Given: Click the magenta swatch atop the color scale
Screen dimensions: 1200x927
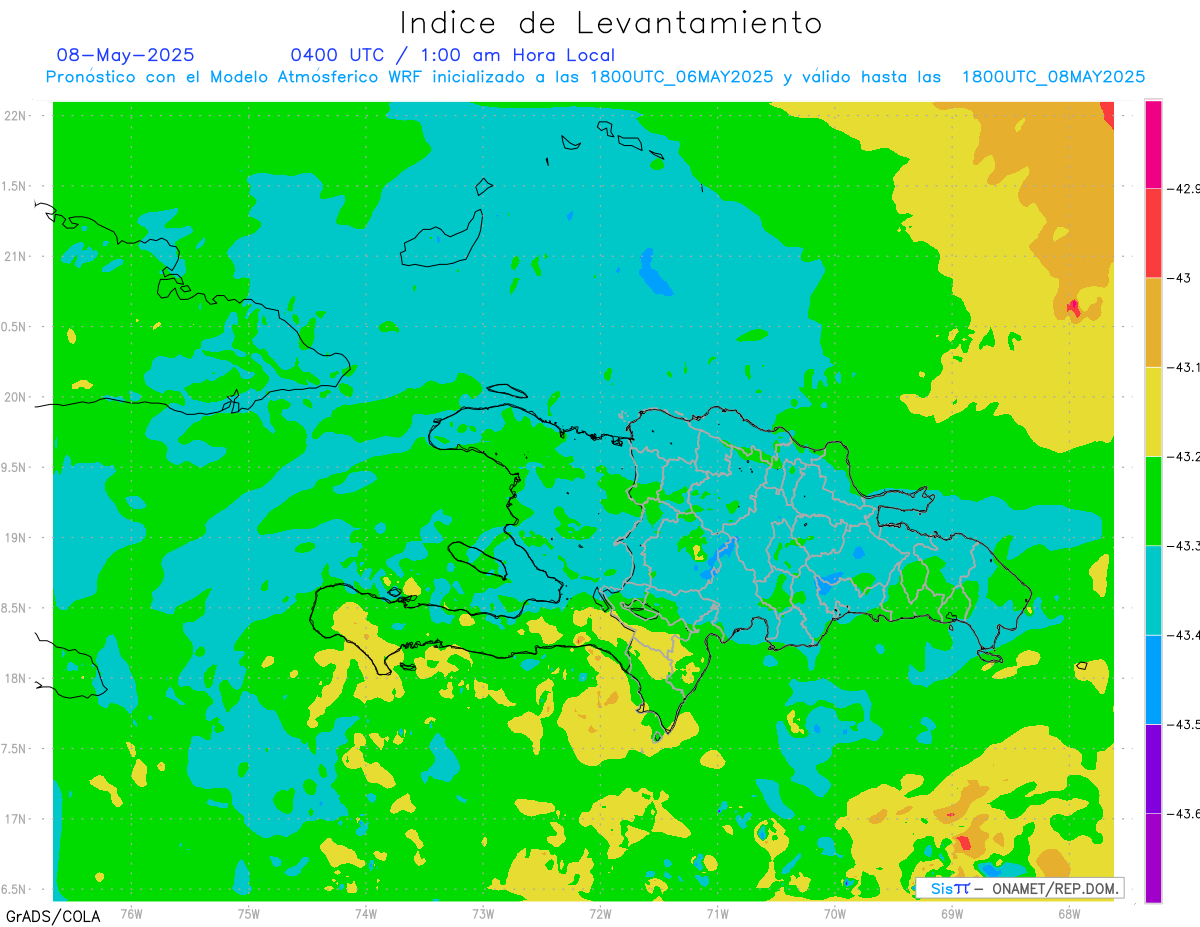Looking at the screenshot, I should click(x=1153, y=144).
